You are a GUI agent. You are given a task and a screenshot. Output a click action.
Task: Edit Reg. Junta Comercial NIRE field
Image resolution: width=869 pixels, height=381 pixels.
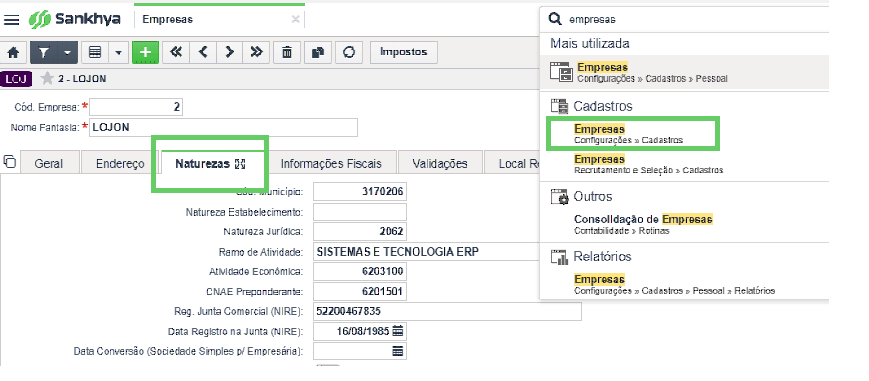pos(447,311)
